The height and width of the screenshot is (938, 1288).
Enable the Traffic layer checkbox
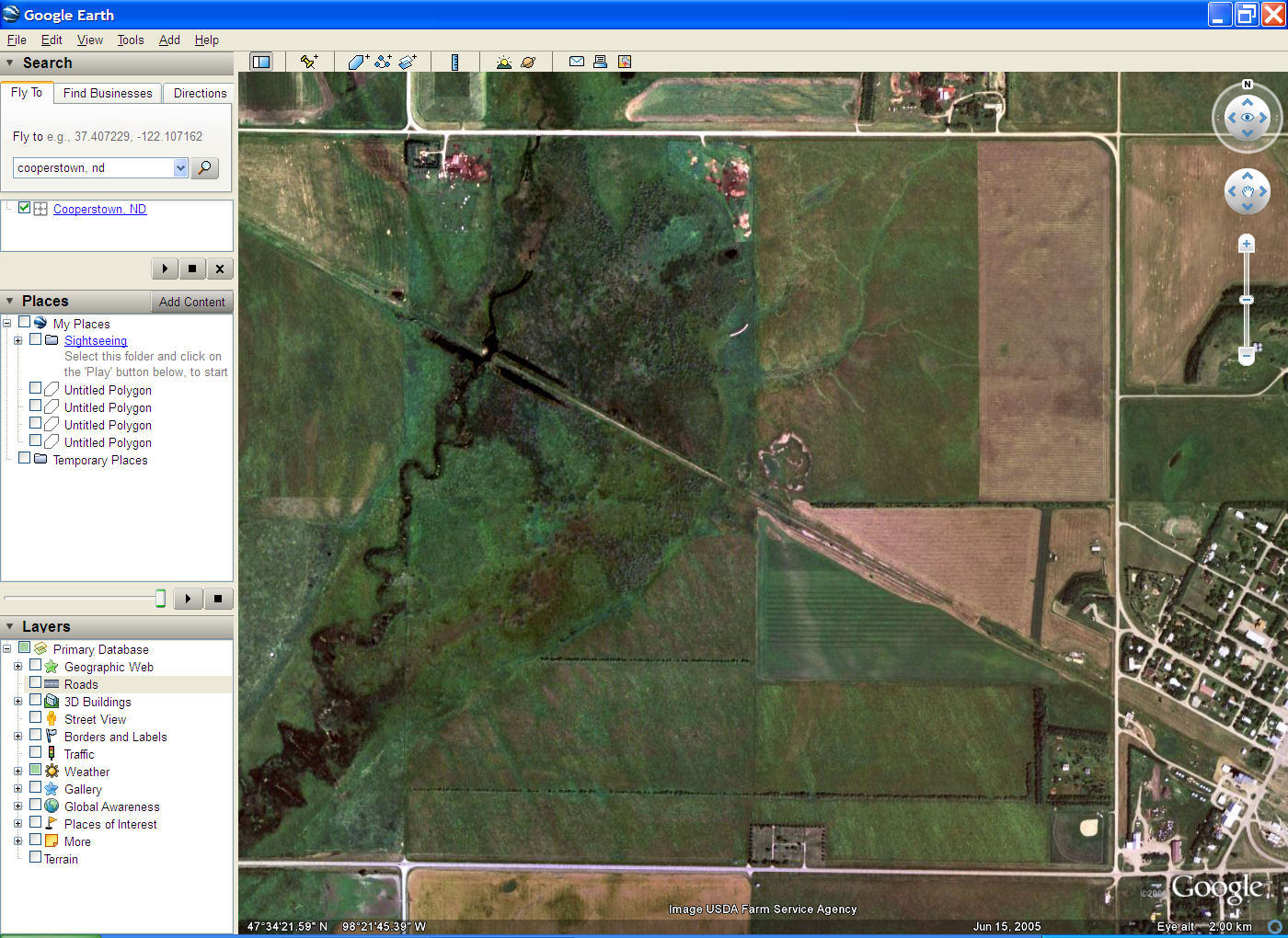tap(35, 753)
